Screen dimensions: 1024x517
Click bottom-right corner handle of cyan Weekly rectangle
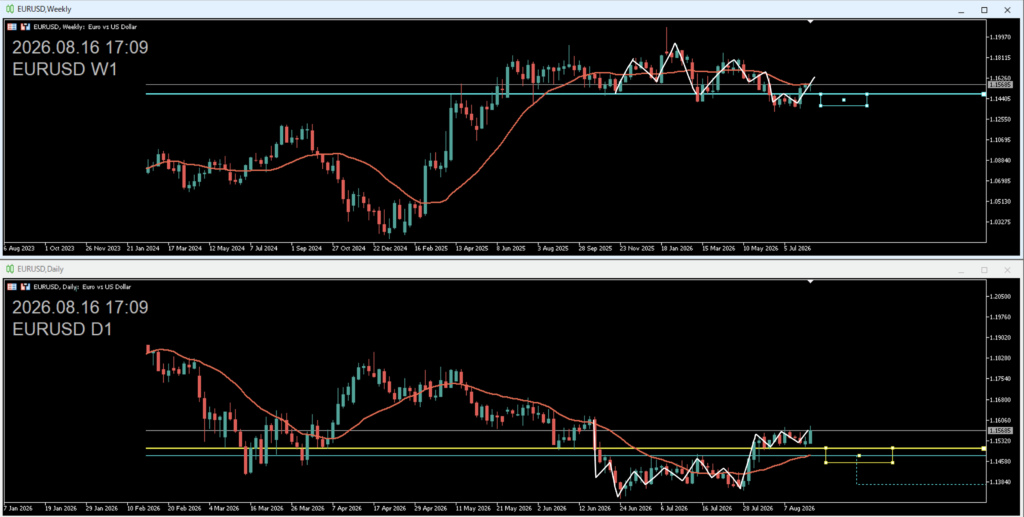tap(867, 106)
